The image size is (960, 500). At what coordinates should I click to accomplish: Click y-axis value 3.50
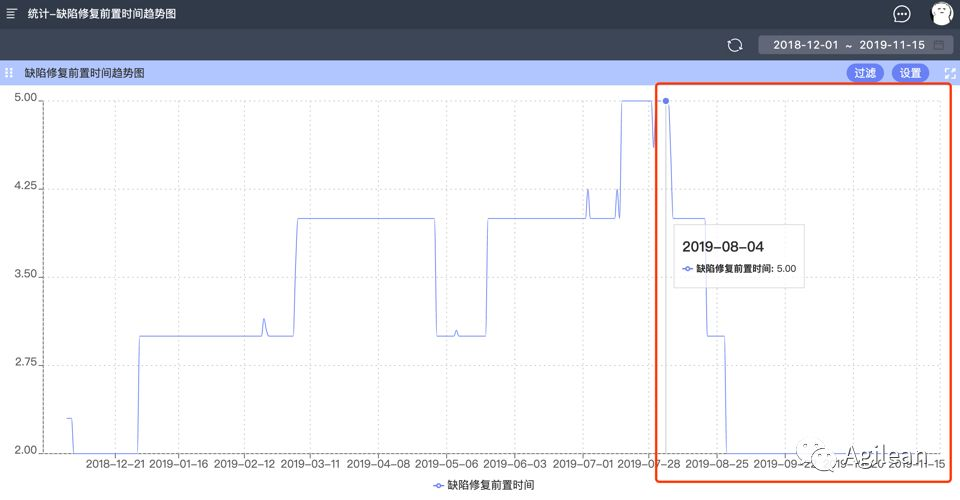click(x=26, y=274)
